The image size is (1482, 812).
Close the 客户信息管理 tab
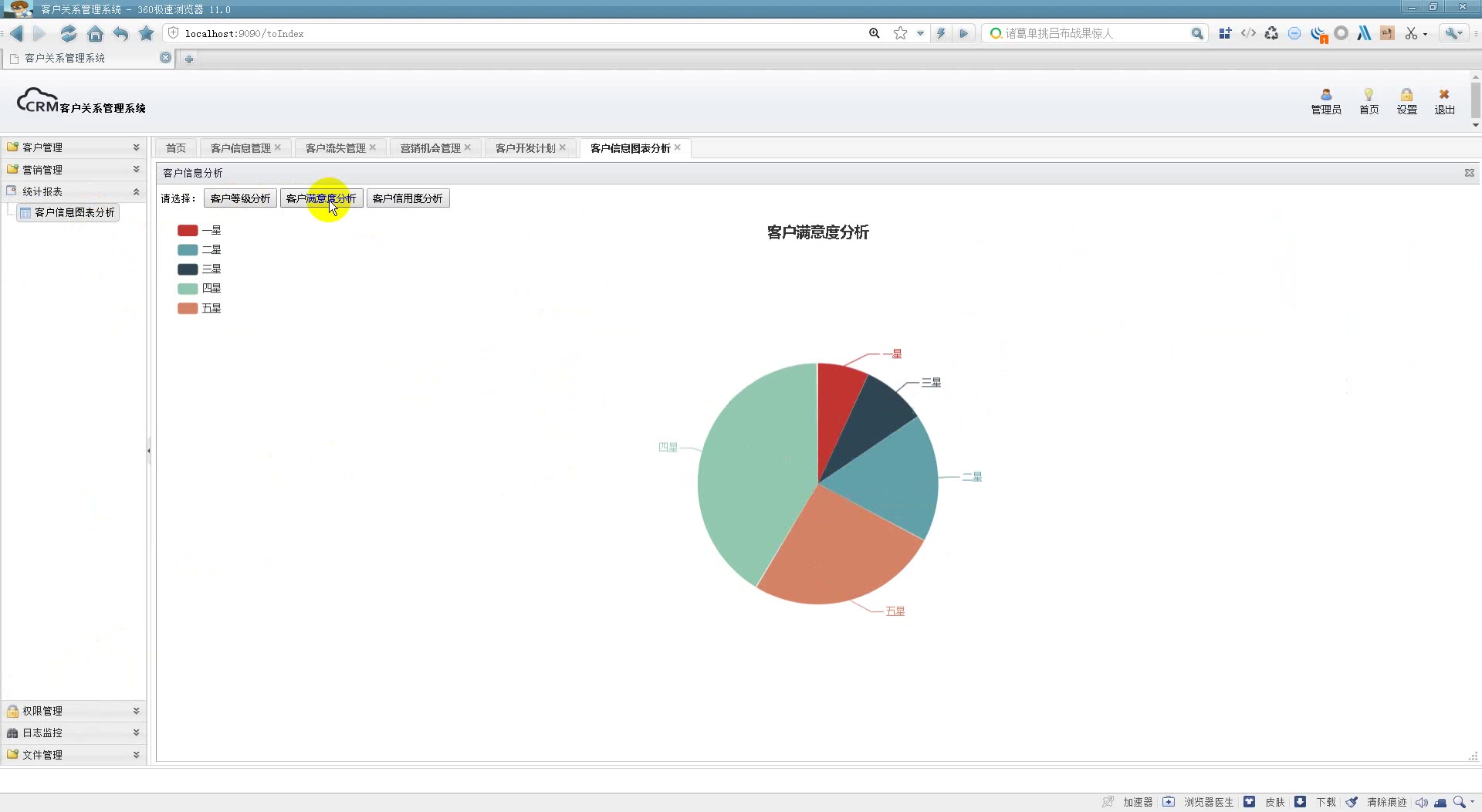278,147
